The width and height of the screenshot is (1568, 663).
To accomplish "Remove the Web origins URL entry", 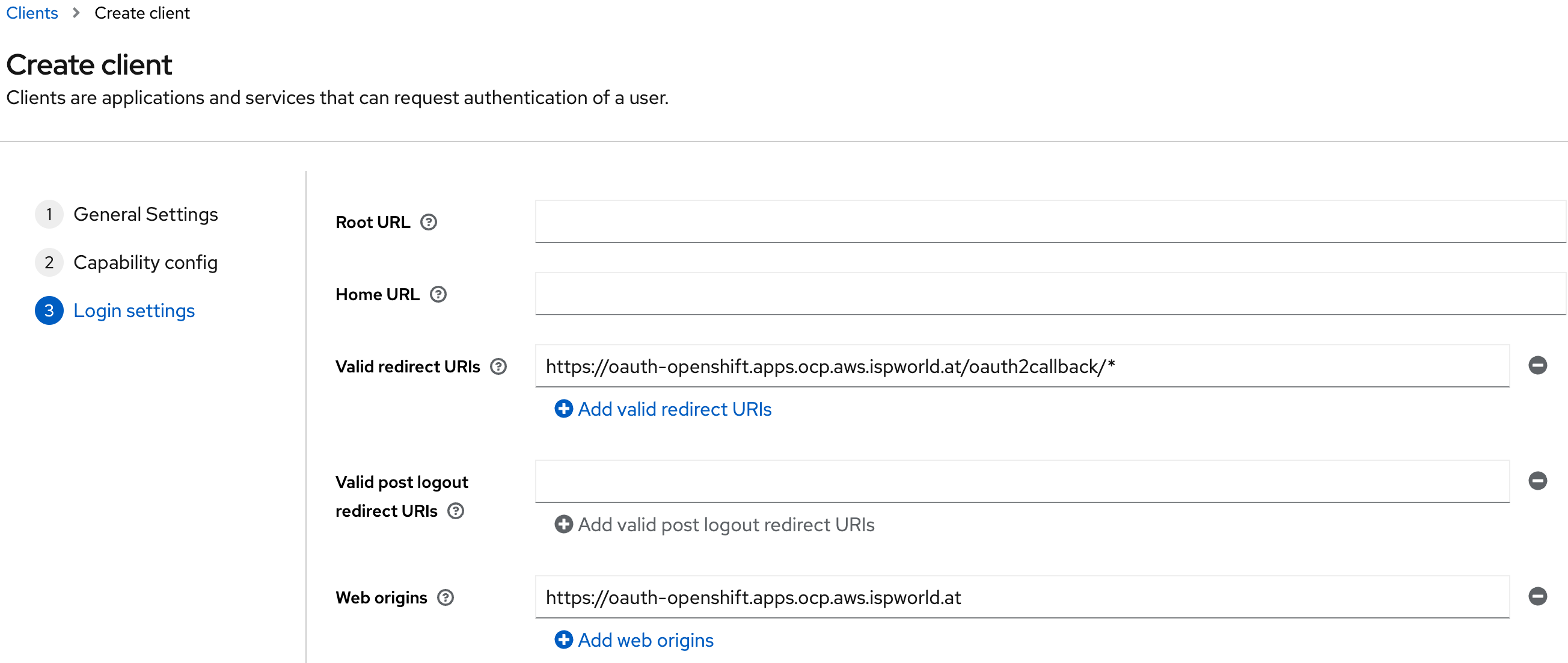I will [1537, 596].
